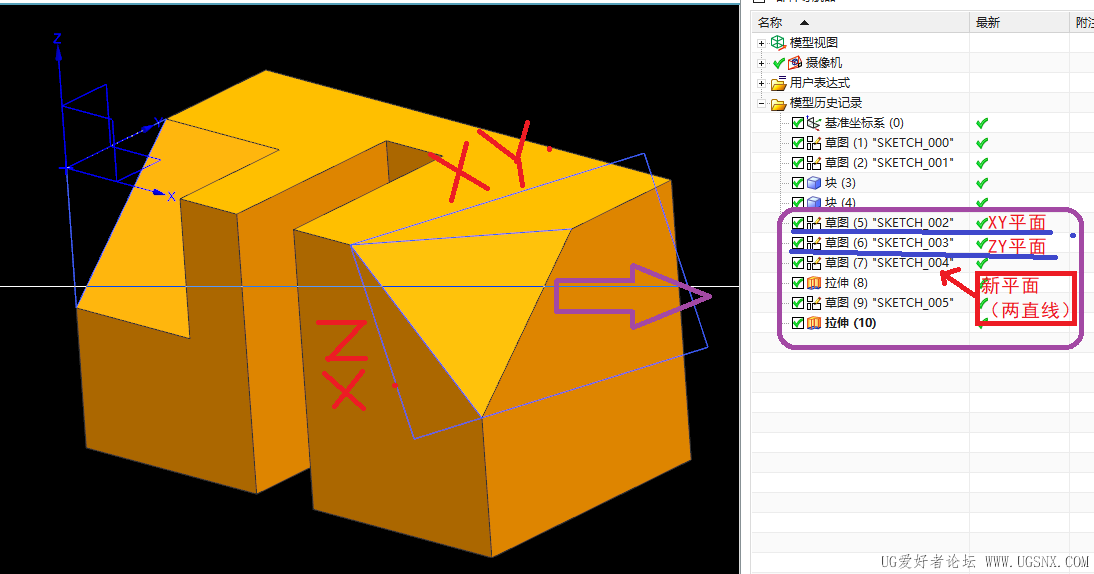Select the X axis of the datum CSYS
The width and height of the screenshot is (1094, 574).
click(x=115, y=180)
